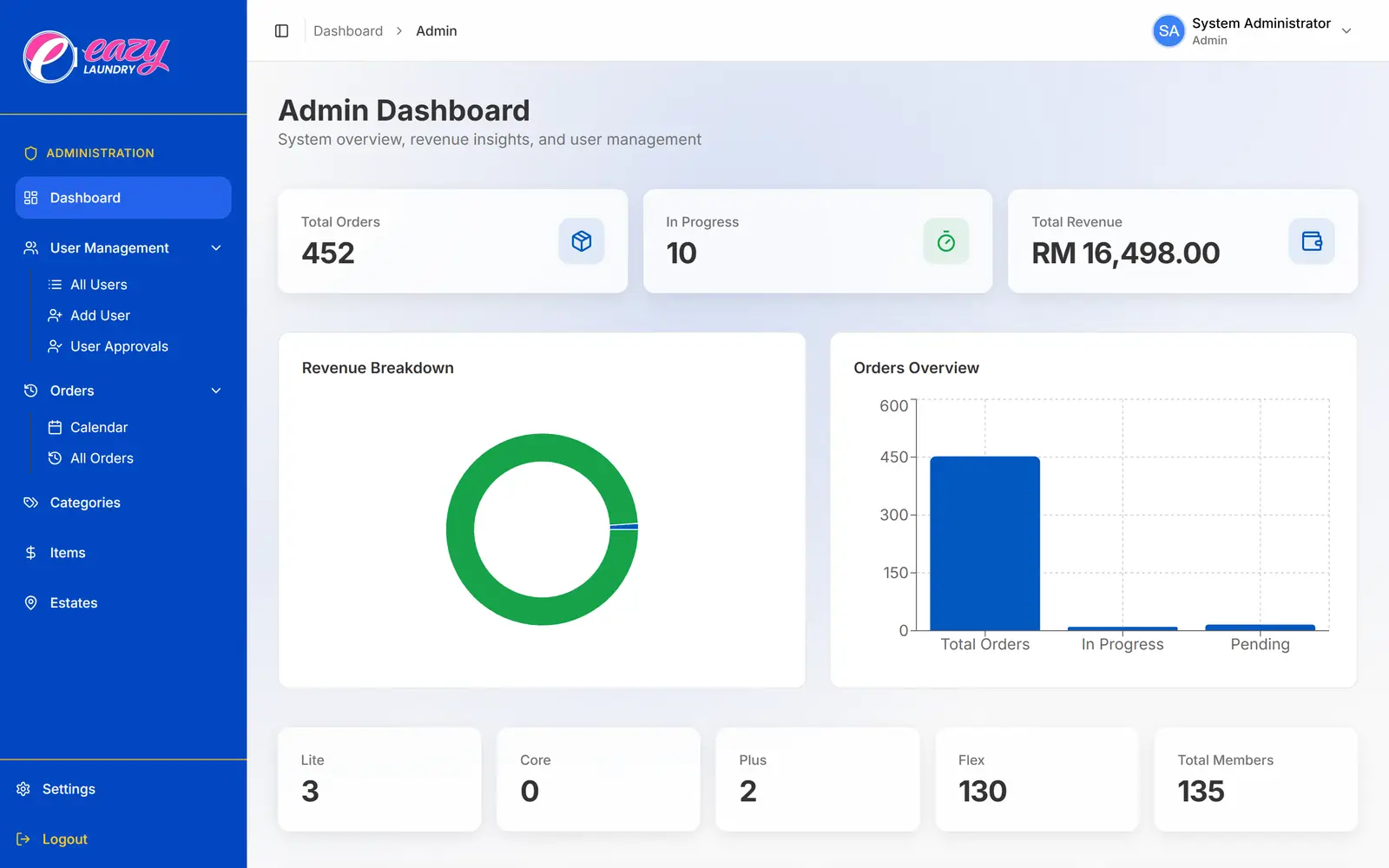Click the User Approvals check-person icon
This screenshot has height=868, width=1389.
tap(55, 346)
